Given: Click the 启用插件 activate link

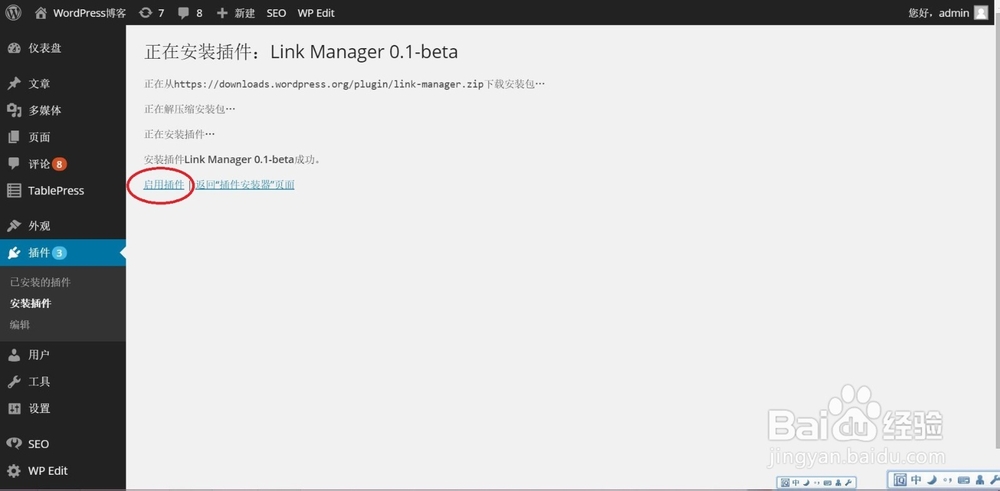Looking at the screenshot, I should coord(164,185).
